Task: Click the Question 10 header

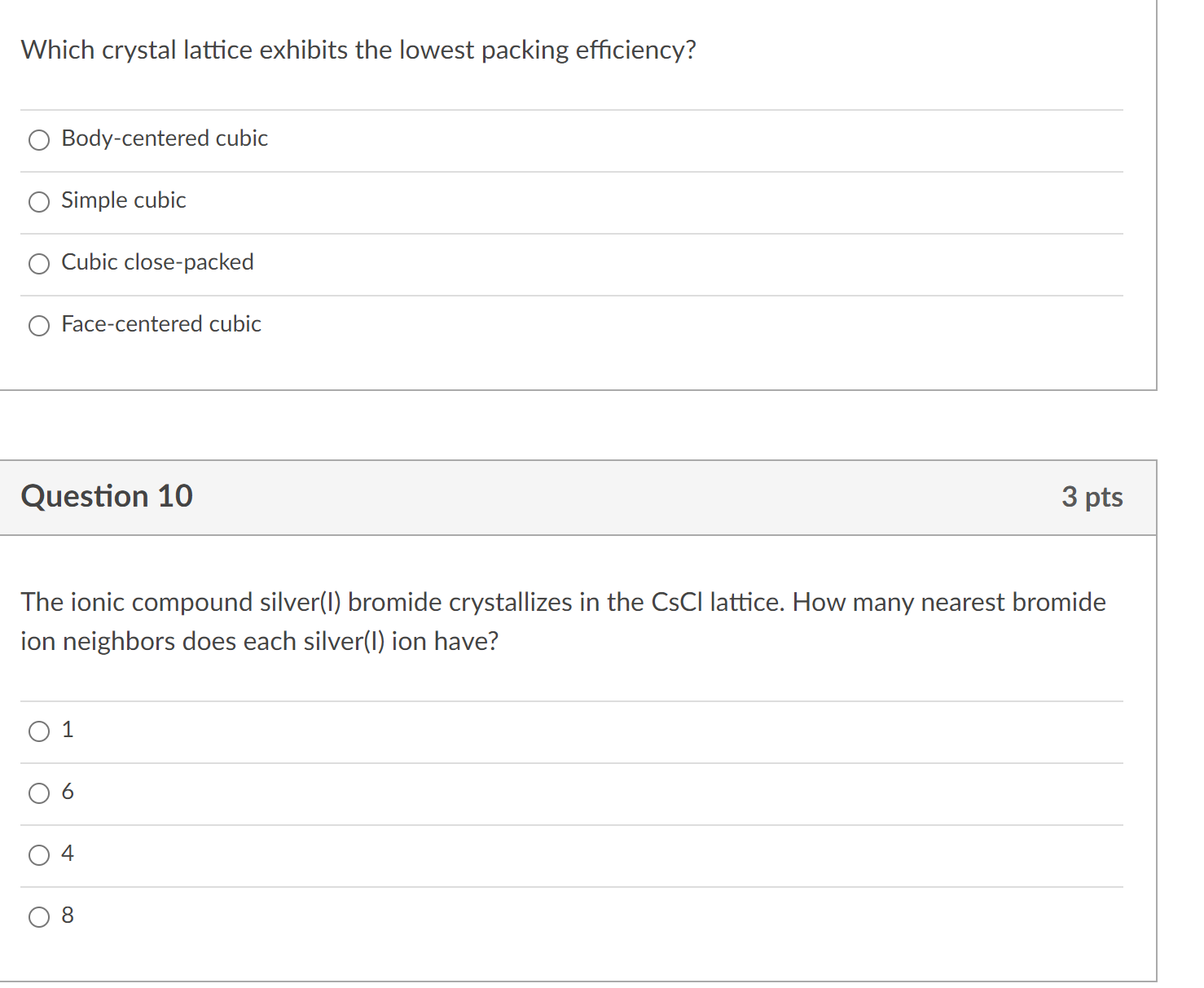Action: pyautogui.click(x=107, y=496)
